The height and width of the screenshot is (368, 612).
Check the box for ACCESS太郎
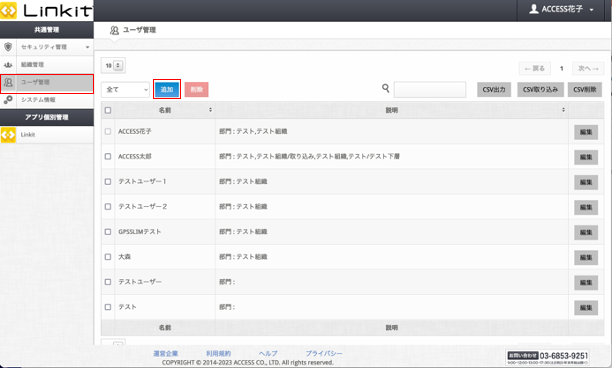(108, 156)
